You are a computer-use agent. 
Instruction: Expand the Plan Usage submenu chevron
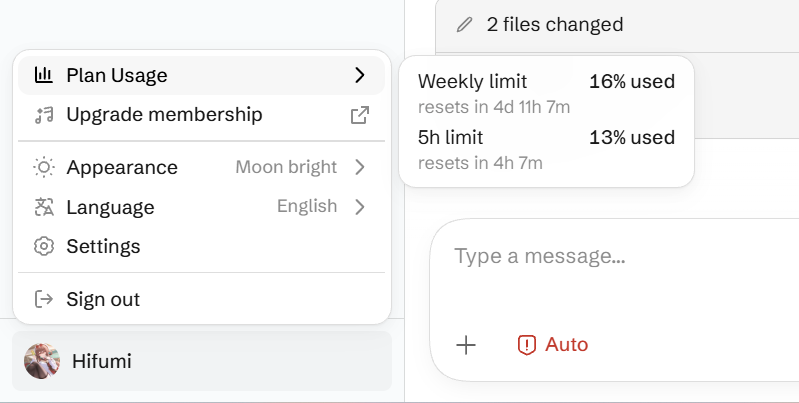click(360, 75)
